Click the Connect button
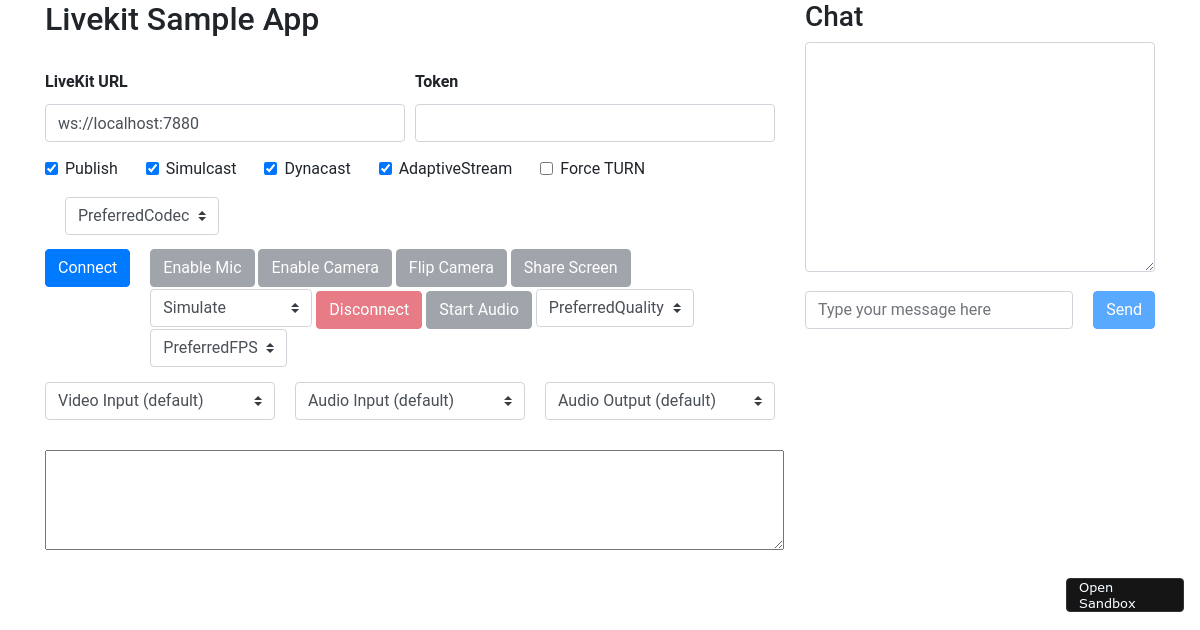The height and width of the screenshot is (630, 1200). [x=87, y=267]
